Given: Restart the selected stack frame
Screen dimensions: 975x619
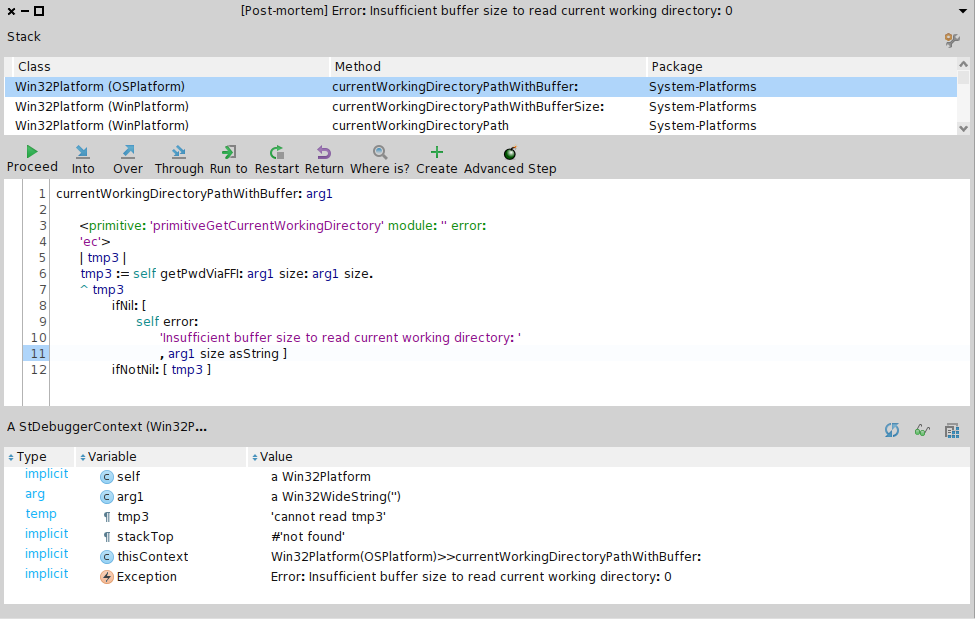Looking at the screenshot, I should click(x=277, y=159).
